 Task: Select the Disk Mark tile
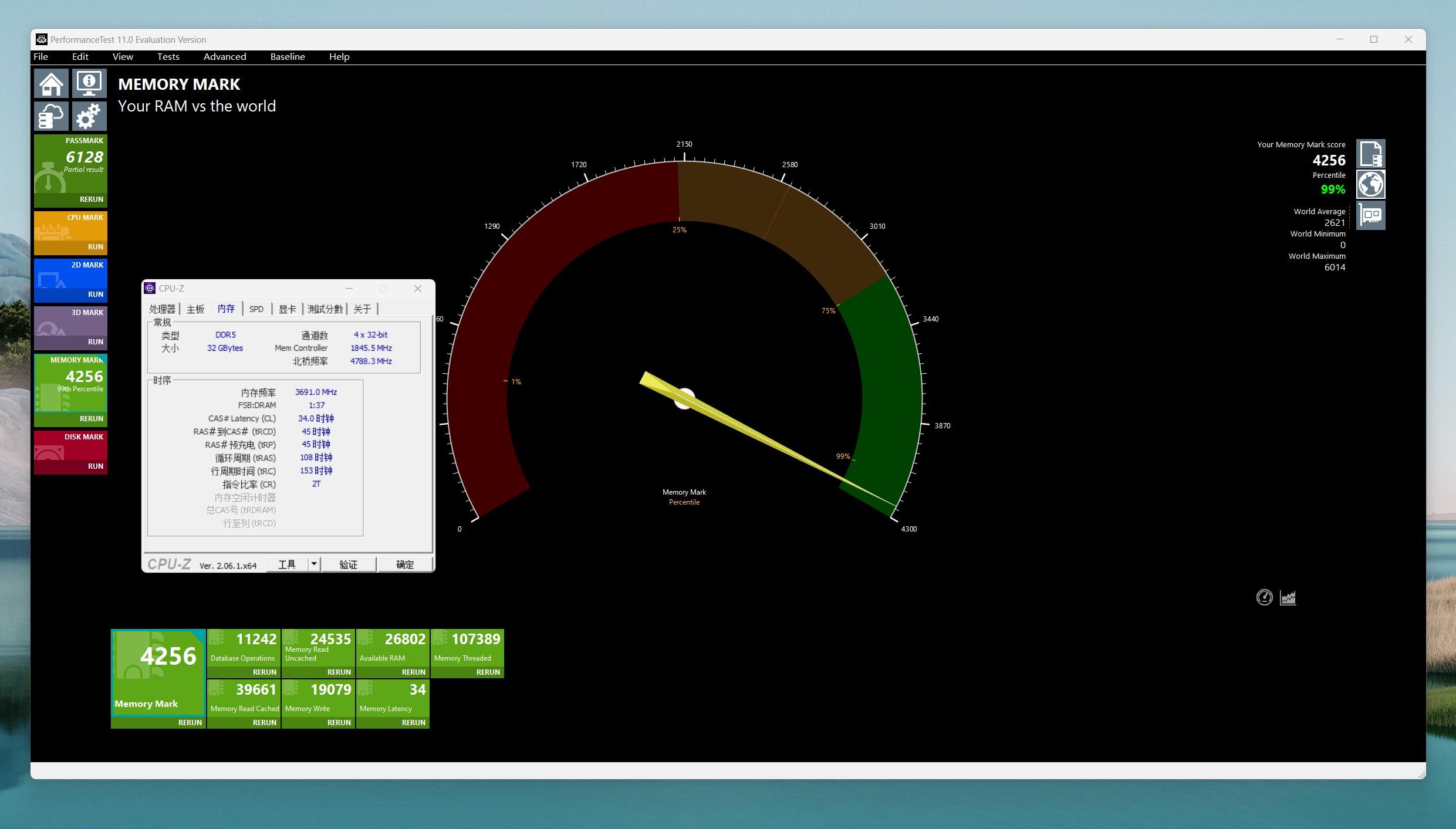(x=70, y=453)
